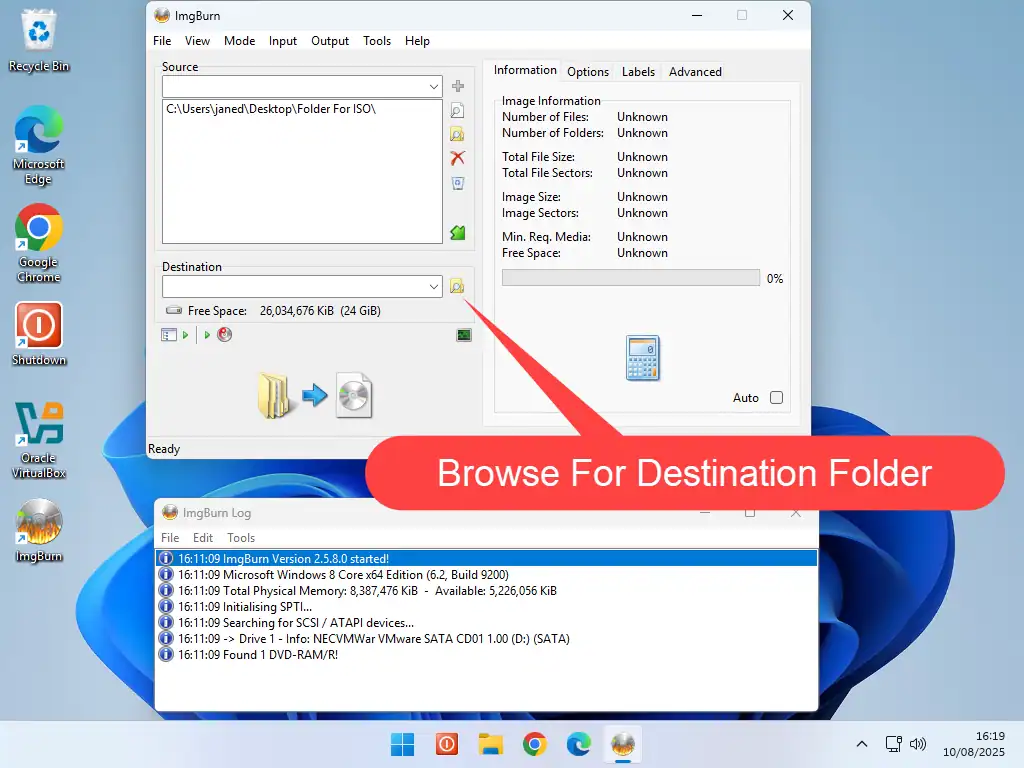Click the green monitor log icon
This screenshot has height=768, width=1024.
(464, 335)
